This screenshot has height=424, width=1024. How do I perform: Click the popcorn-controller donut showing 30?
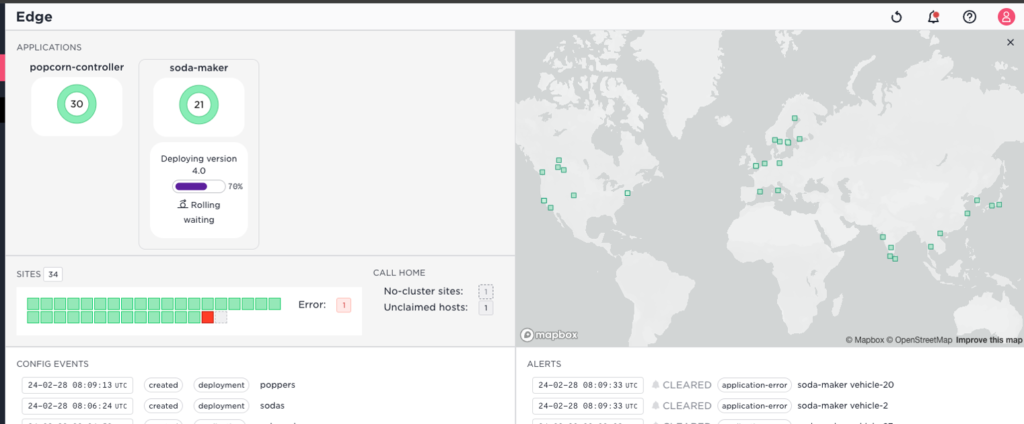click(76, 104)
